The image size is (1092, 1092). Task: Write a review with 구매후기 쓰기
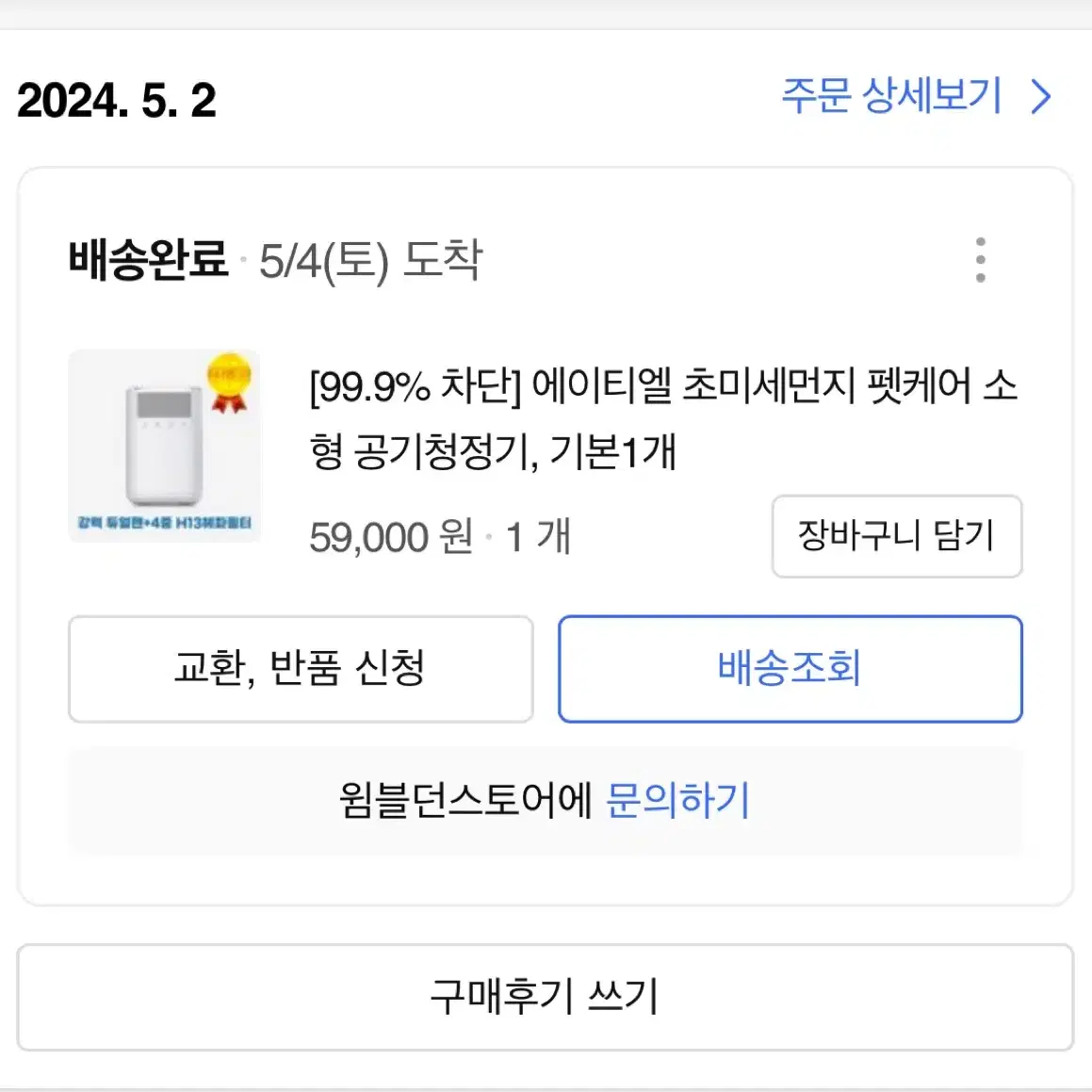(x=545, y=997)
